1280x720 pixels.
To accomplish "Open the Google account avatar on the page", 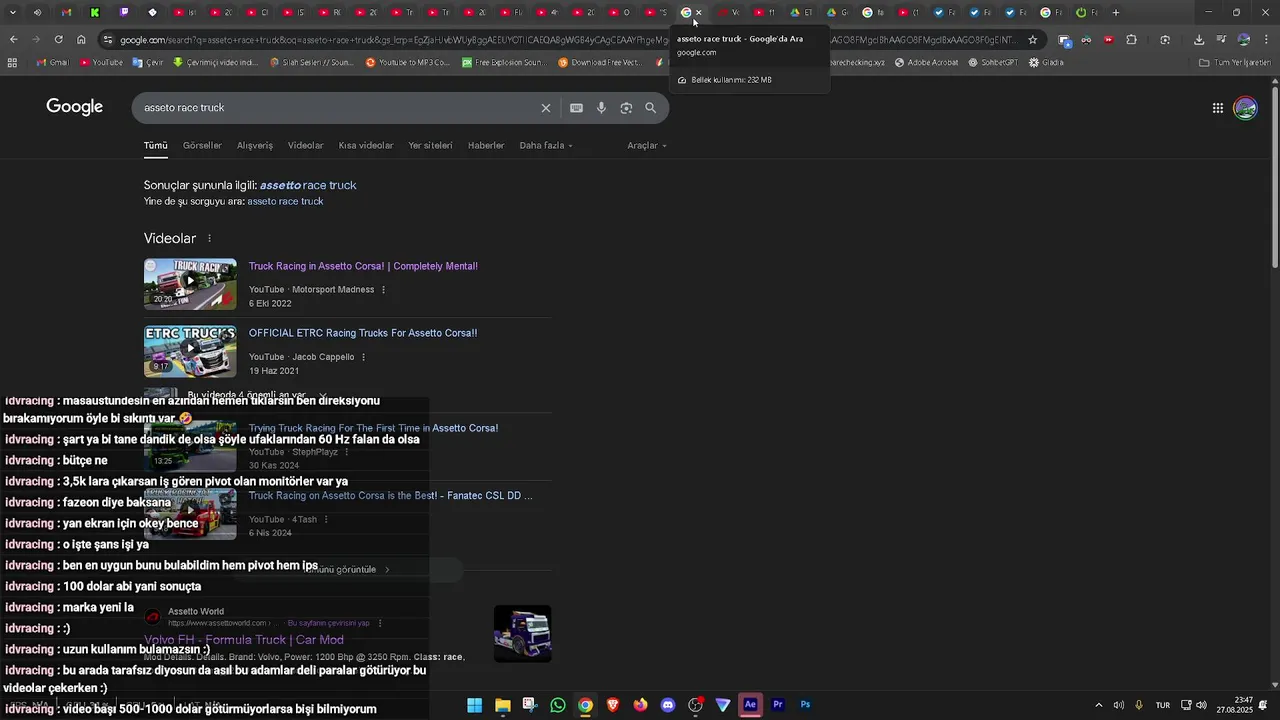I will point(1245,108).
